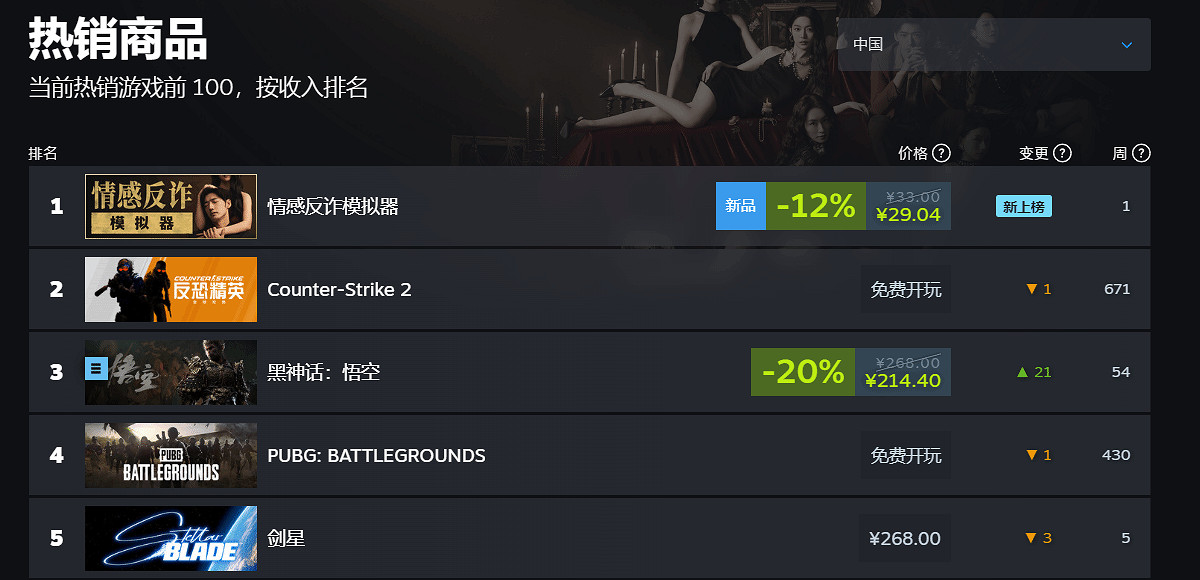This screenshot has height=580, width=1200.
Task: Click the dropdown chevron arrow for region
Action: [1127, 45]
